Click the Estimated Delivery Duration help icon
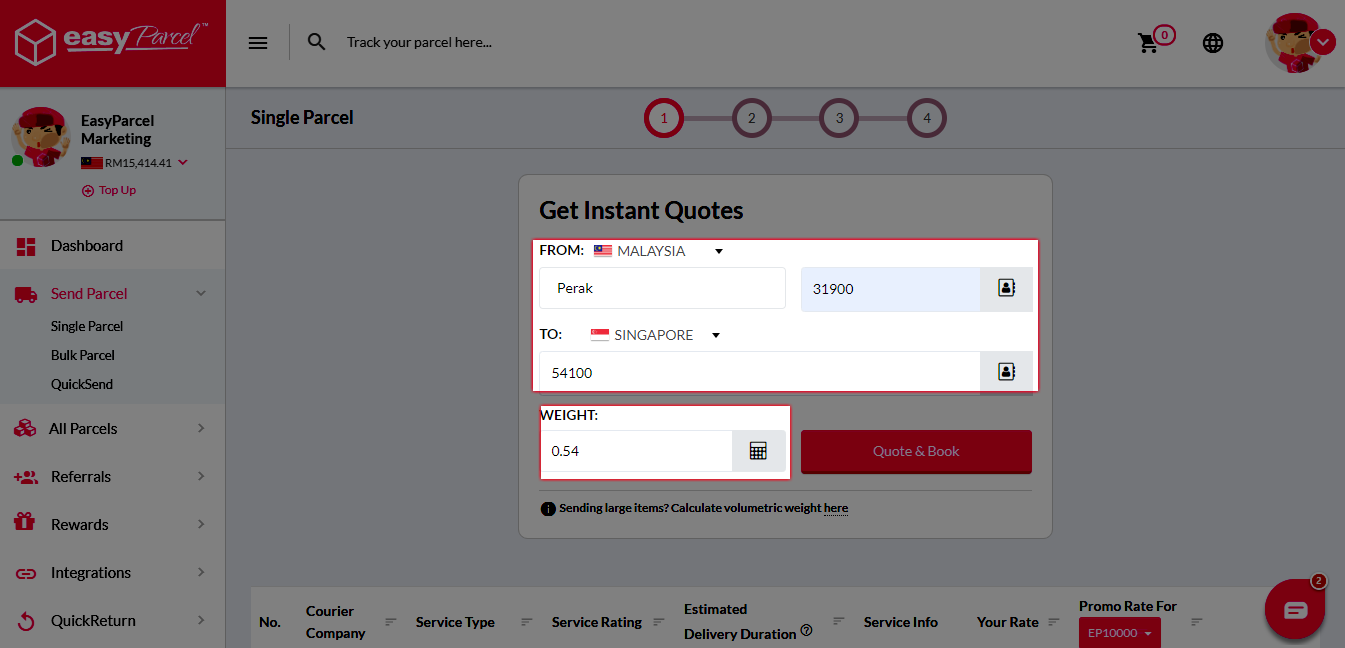Screen dimensions: 1345x648 coord(806,631)
